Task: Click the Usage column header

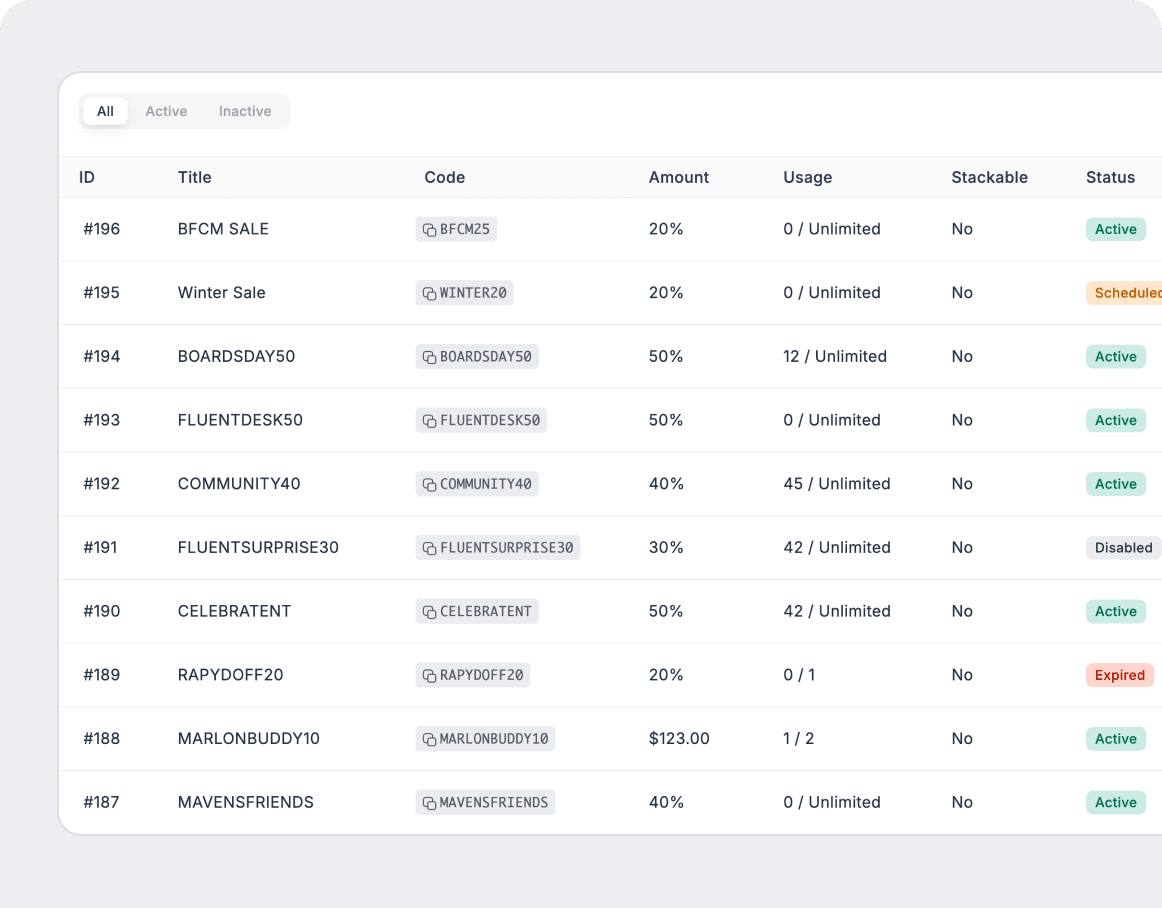Action: pos(807,177)
